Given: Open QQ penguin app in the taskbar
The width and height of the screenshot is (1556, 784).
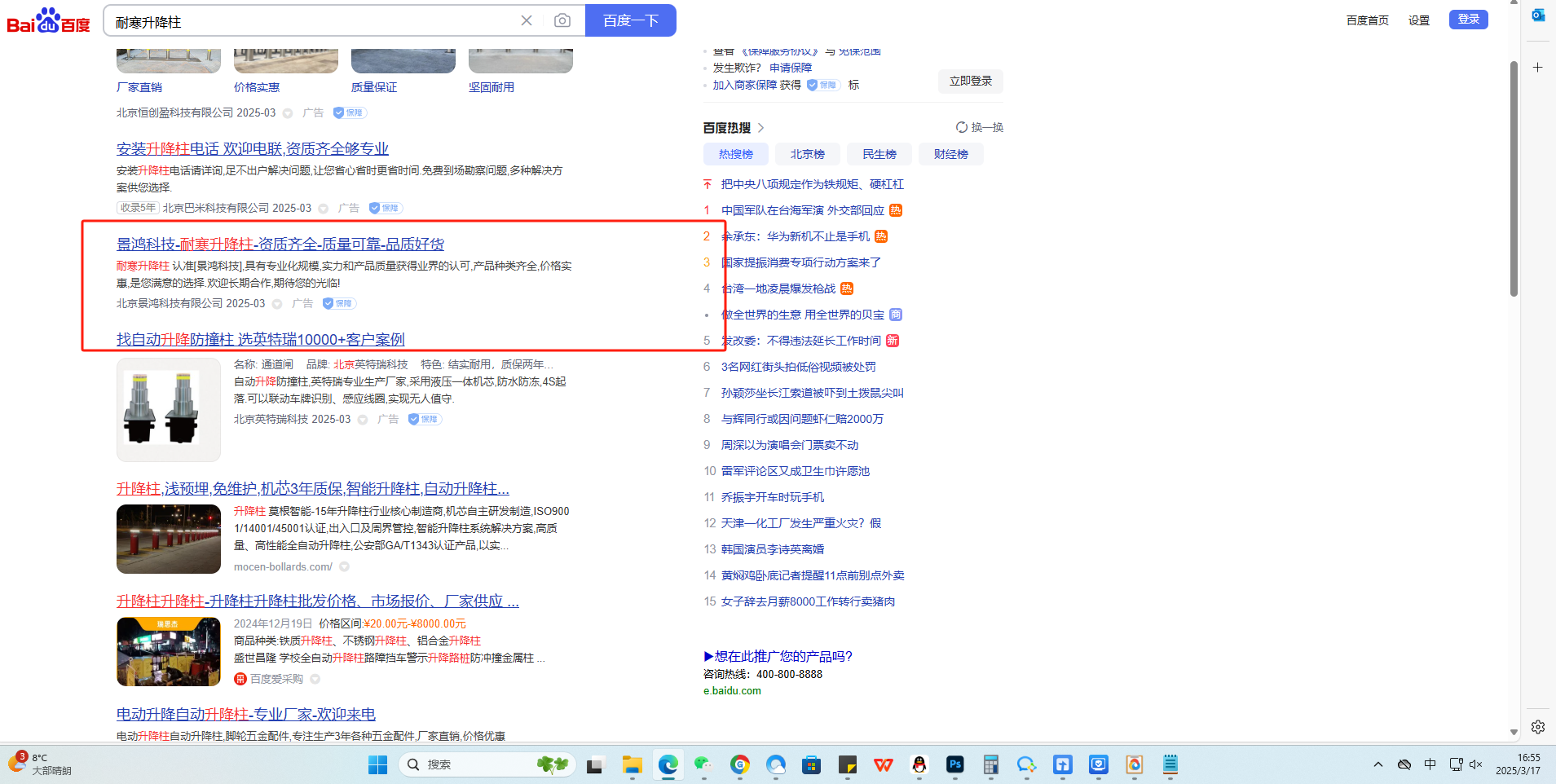Looking at the screenshot, I should 919,764.
